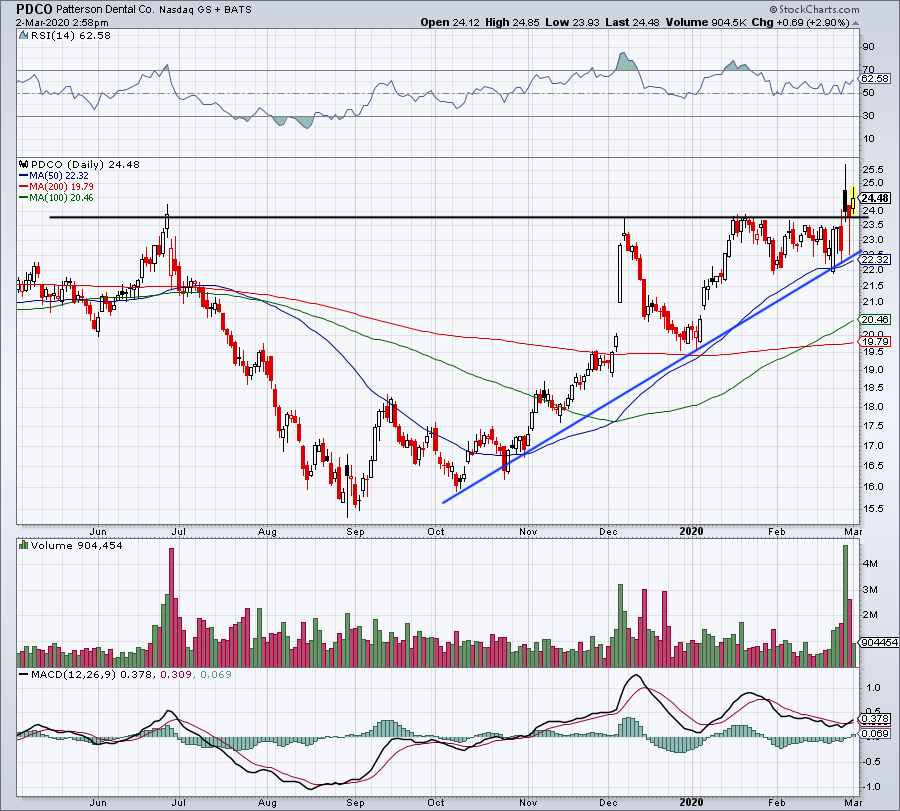Click the Dec label on the bottom MACD axis
Viewport: 900px width, 811px height.
[x=608, y=802]
